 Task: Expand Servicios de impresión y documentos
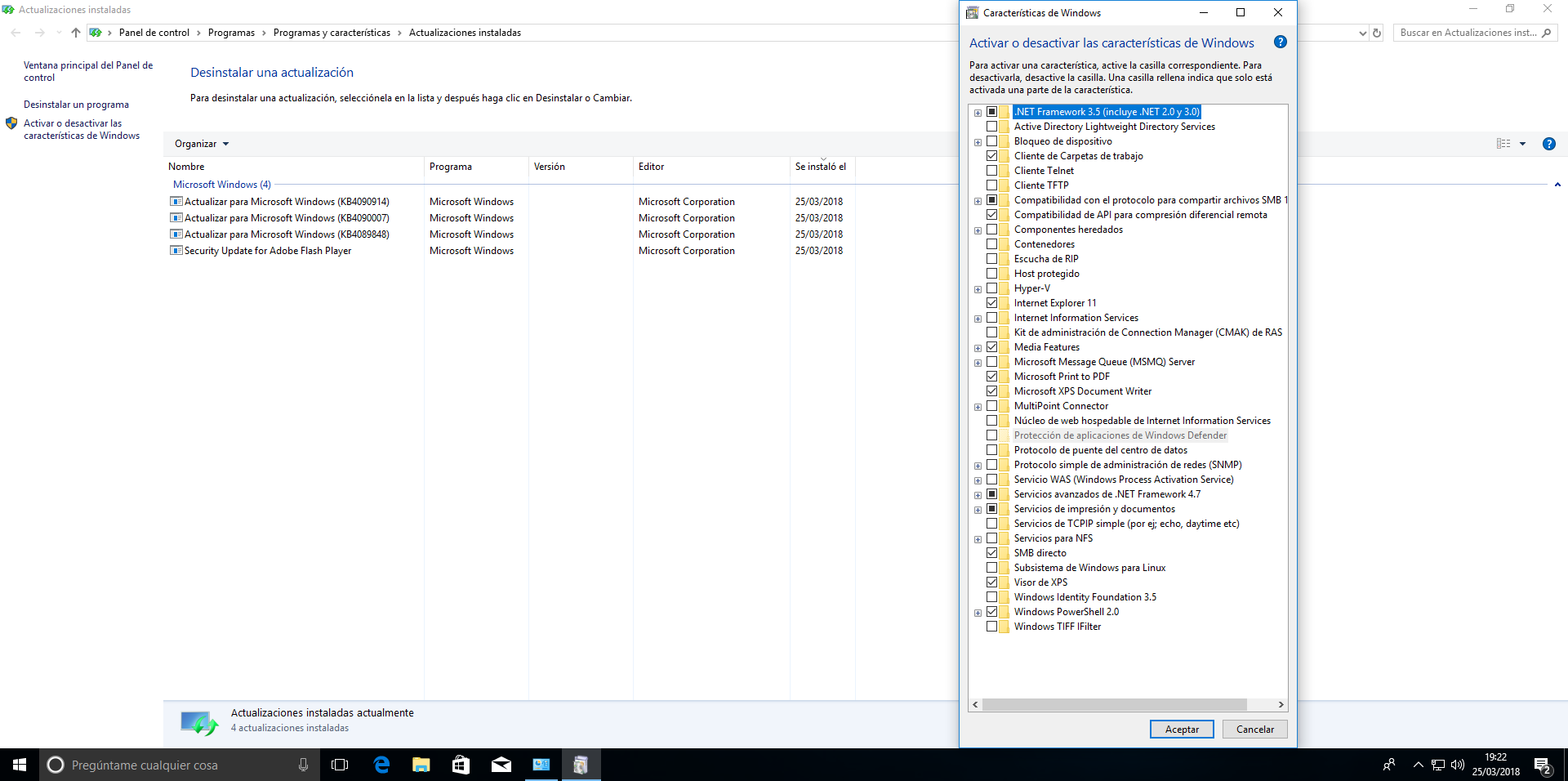(978, 510)
